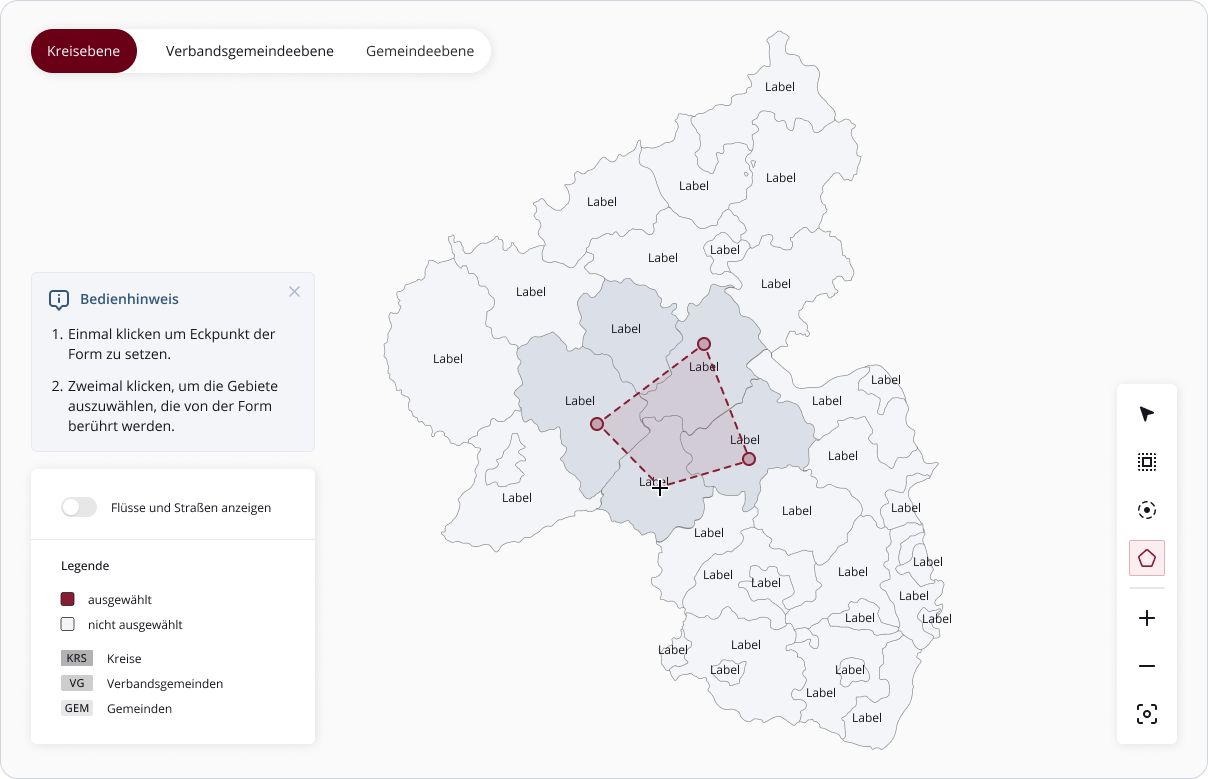1208x779 pixels.
Task: Activate the circle selection tool
Action: 1147,510
